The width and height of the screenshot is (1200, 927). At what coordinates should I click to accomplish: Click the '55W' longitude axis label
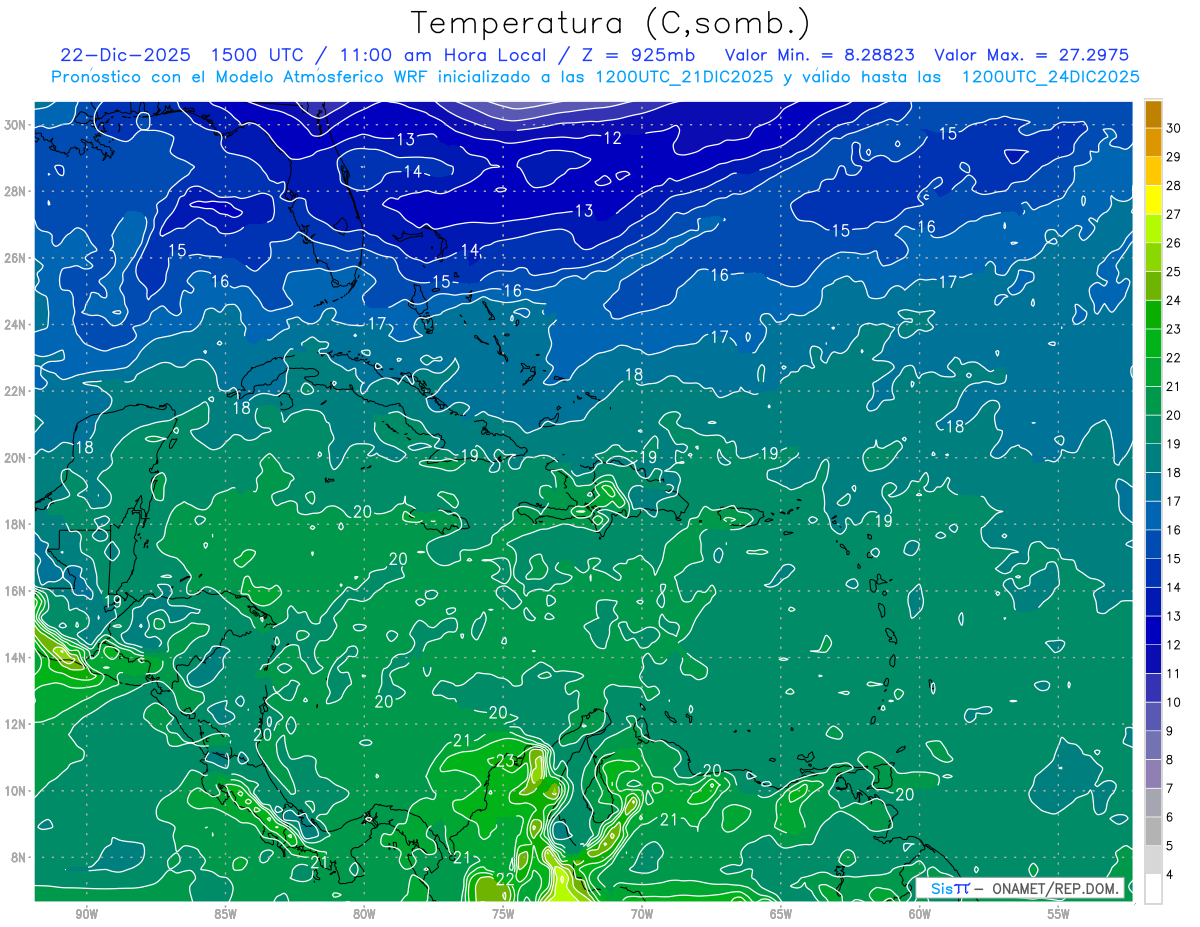coord(1059,914)
